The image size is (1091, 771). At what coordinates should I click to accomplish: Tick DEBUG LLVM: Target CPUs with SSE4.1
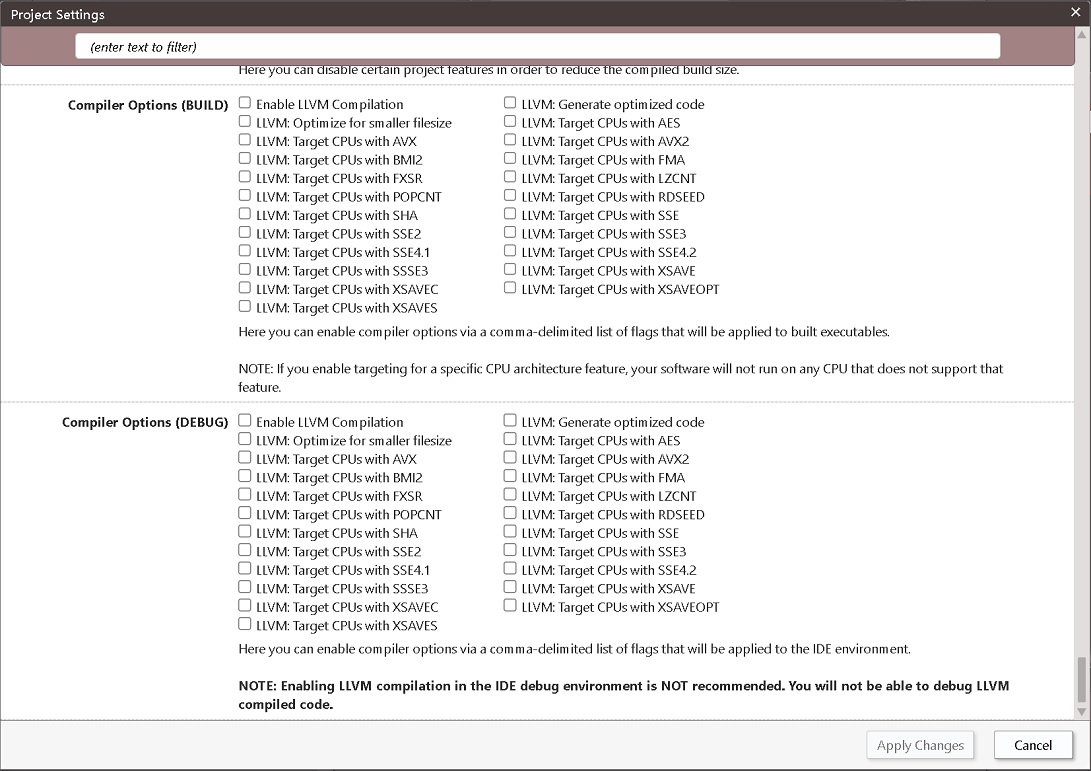tap(245, 569)
